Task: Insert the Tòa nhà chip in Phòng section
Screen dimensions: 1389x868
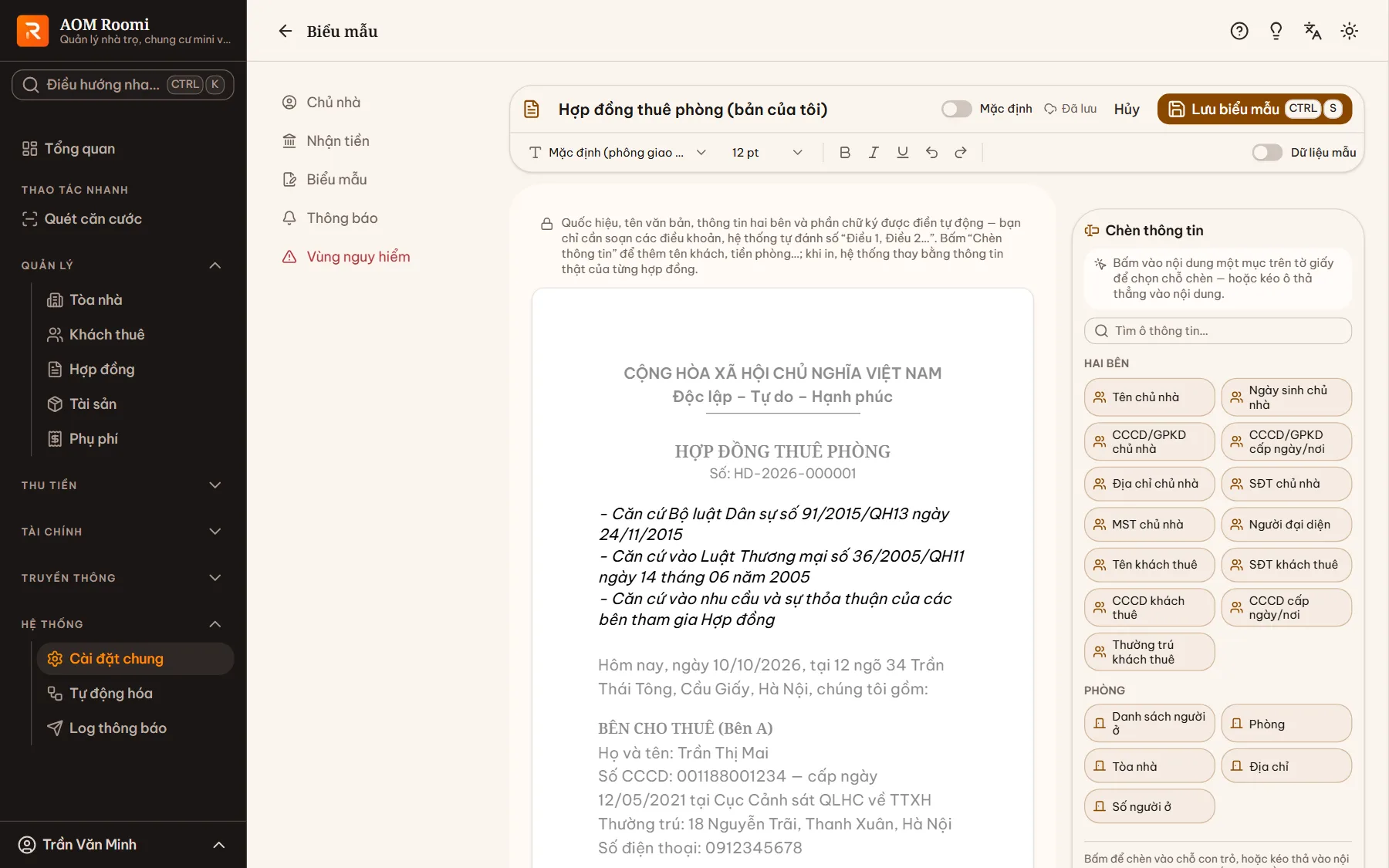Action: pos(1150,766)
